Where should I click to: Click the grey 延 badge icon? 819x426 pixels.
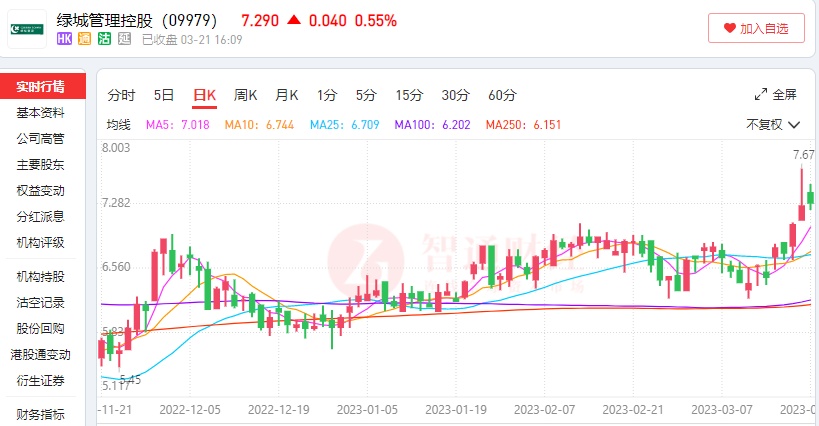(124, 39)
